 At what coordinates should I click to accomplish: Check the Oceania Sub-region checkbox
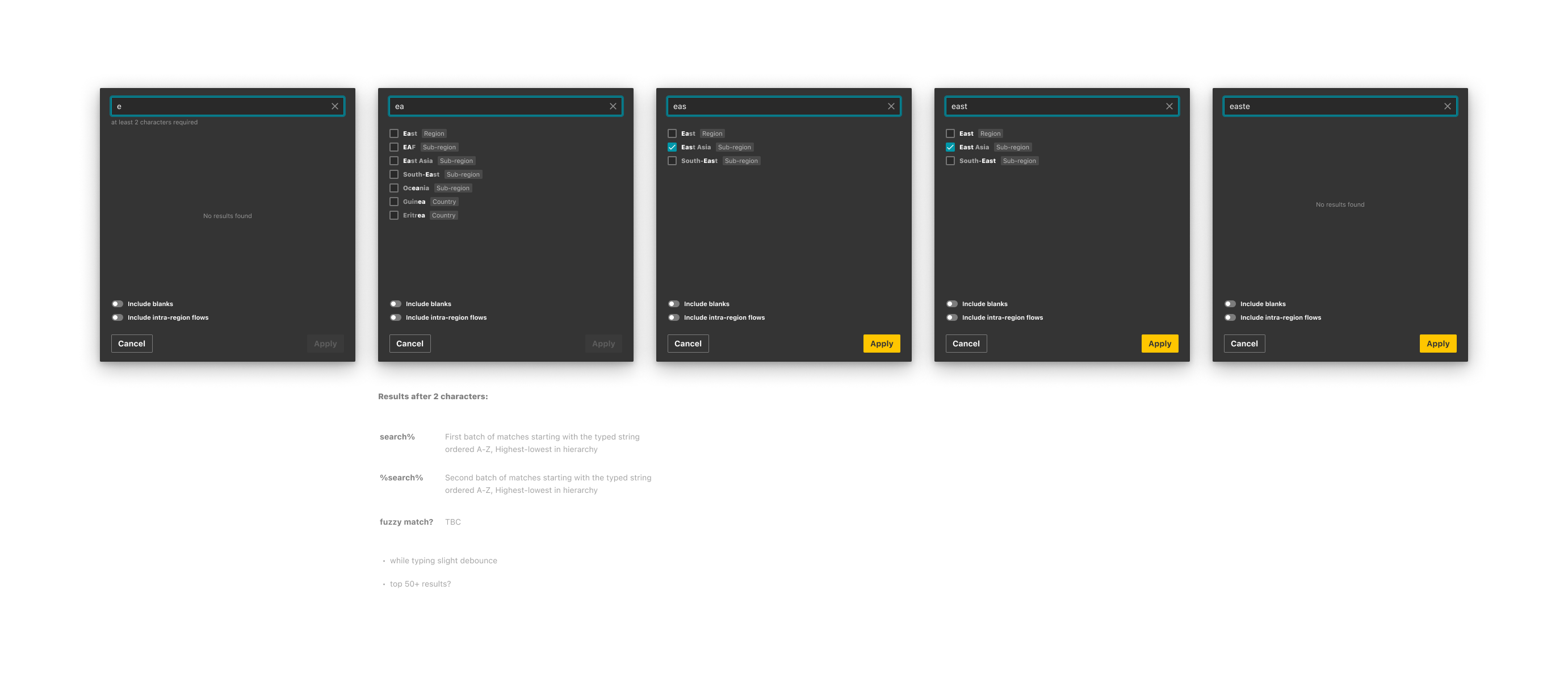[x=394, y=188]
